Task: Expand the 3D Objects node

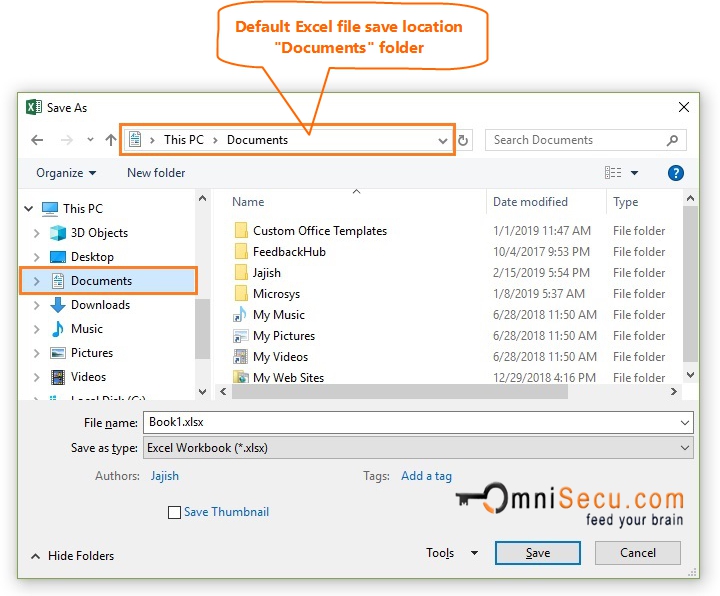Action: [37, 233]
